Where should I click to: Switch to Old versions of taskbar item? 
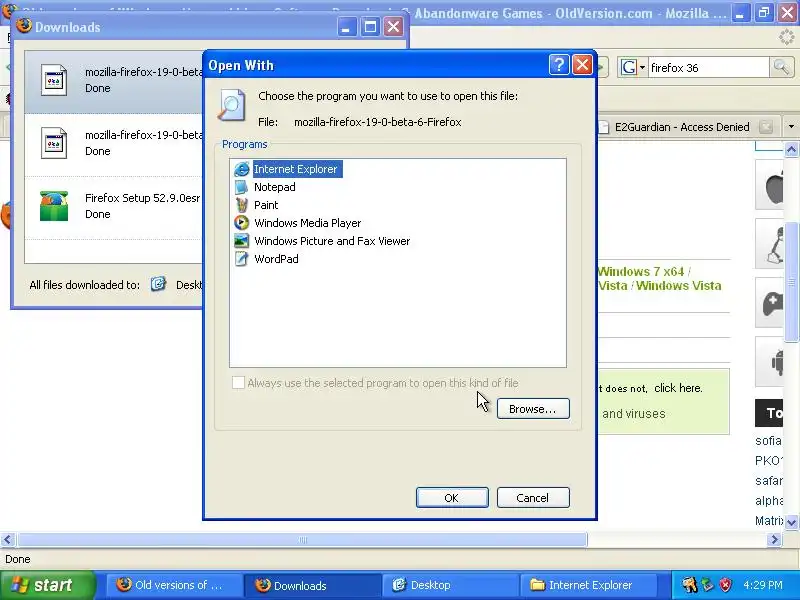pyautogui.click(x=173, y=585)
